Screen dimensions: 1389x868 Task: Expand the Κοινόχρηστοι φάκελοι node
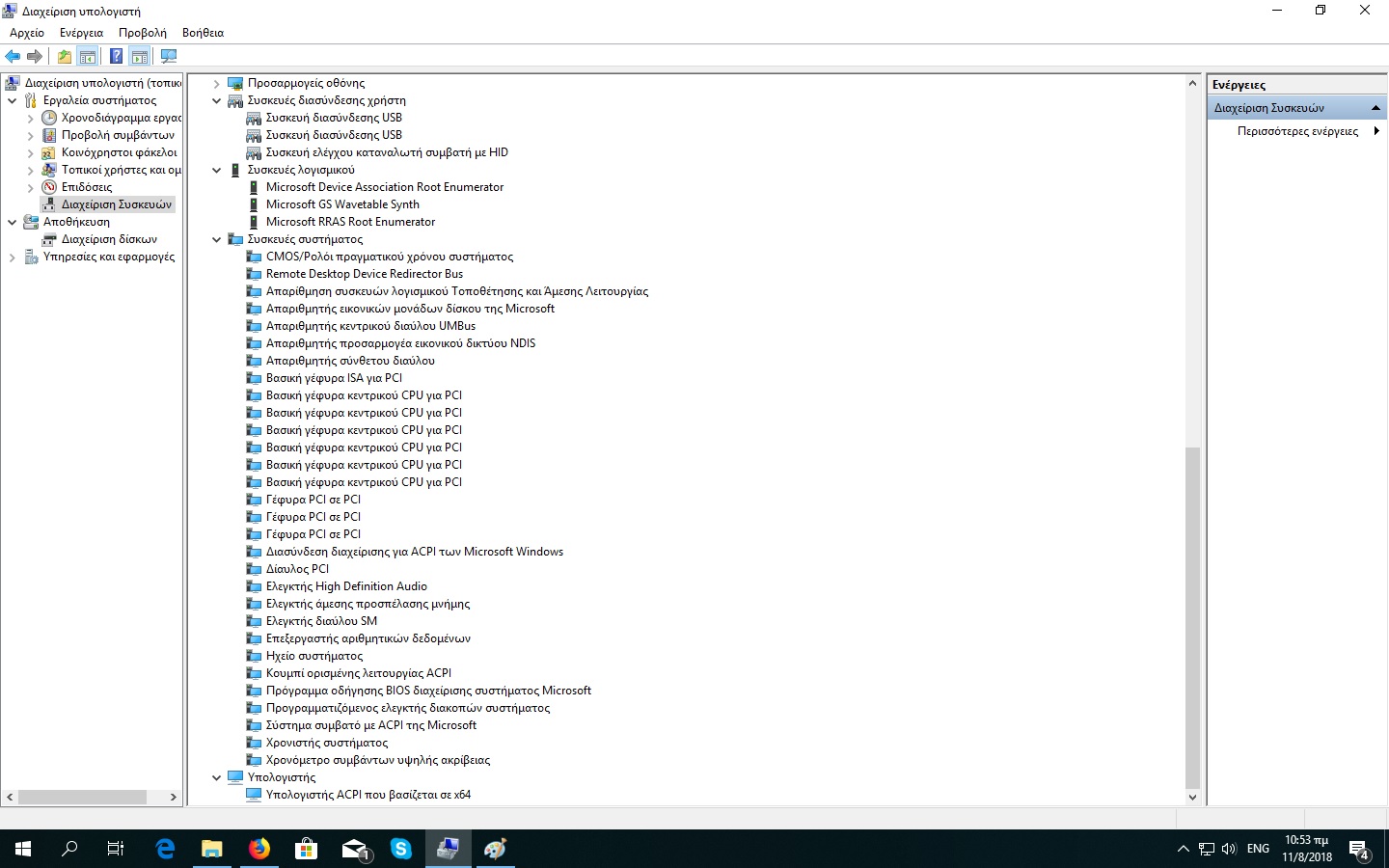pyautogui.click(x=30, y=152)
